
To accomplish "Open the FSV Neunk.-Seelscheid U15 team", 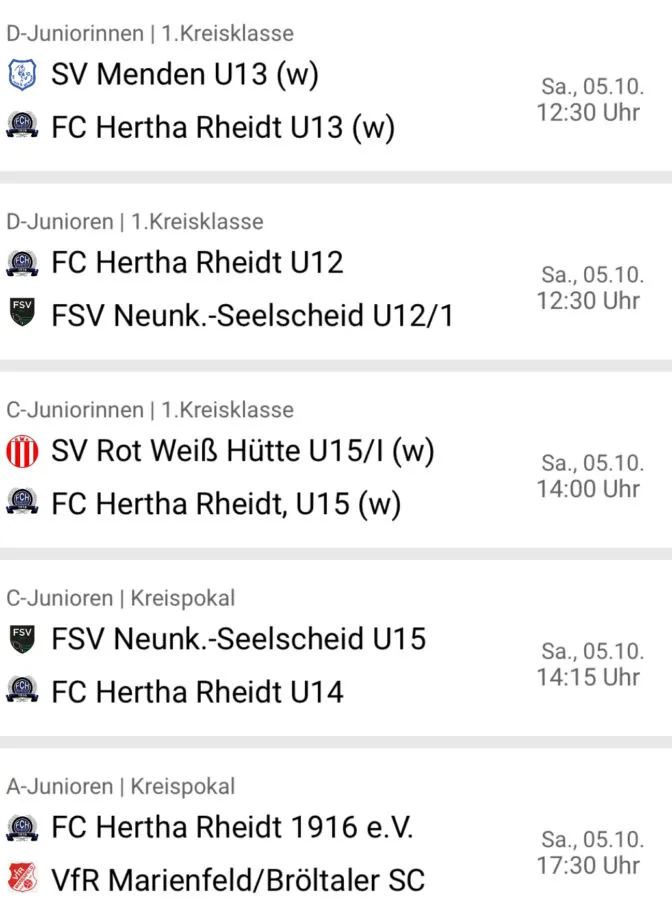I will tap(238, 639).
